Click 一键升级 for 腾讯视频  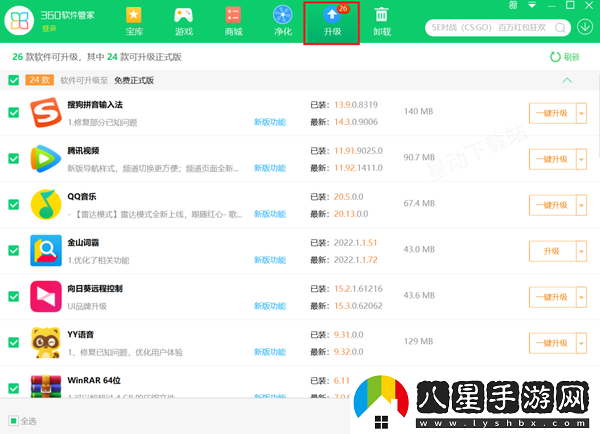tap(552, 159)
